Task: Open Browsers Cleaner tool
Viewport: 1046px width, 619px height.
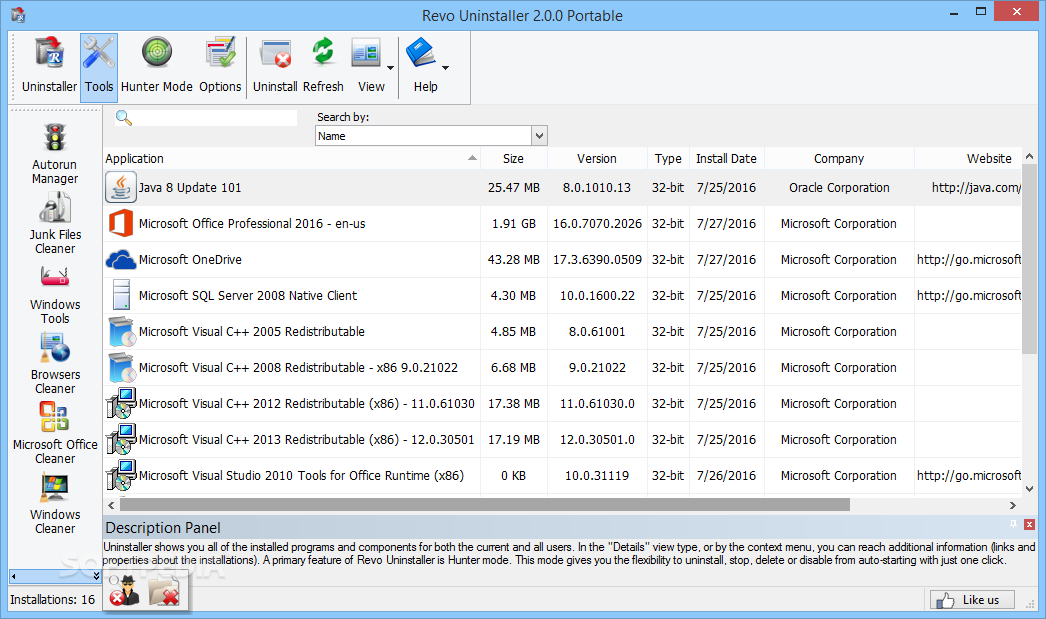Action: click(x=55, y=364)
